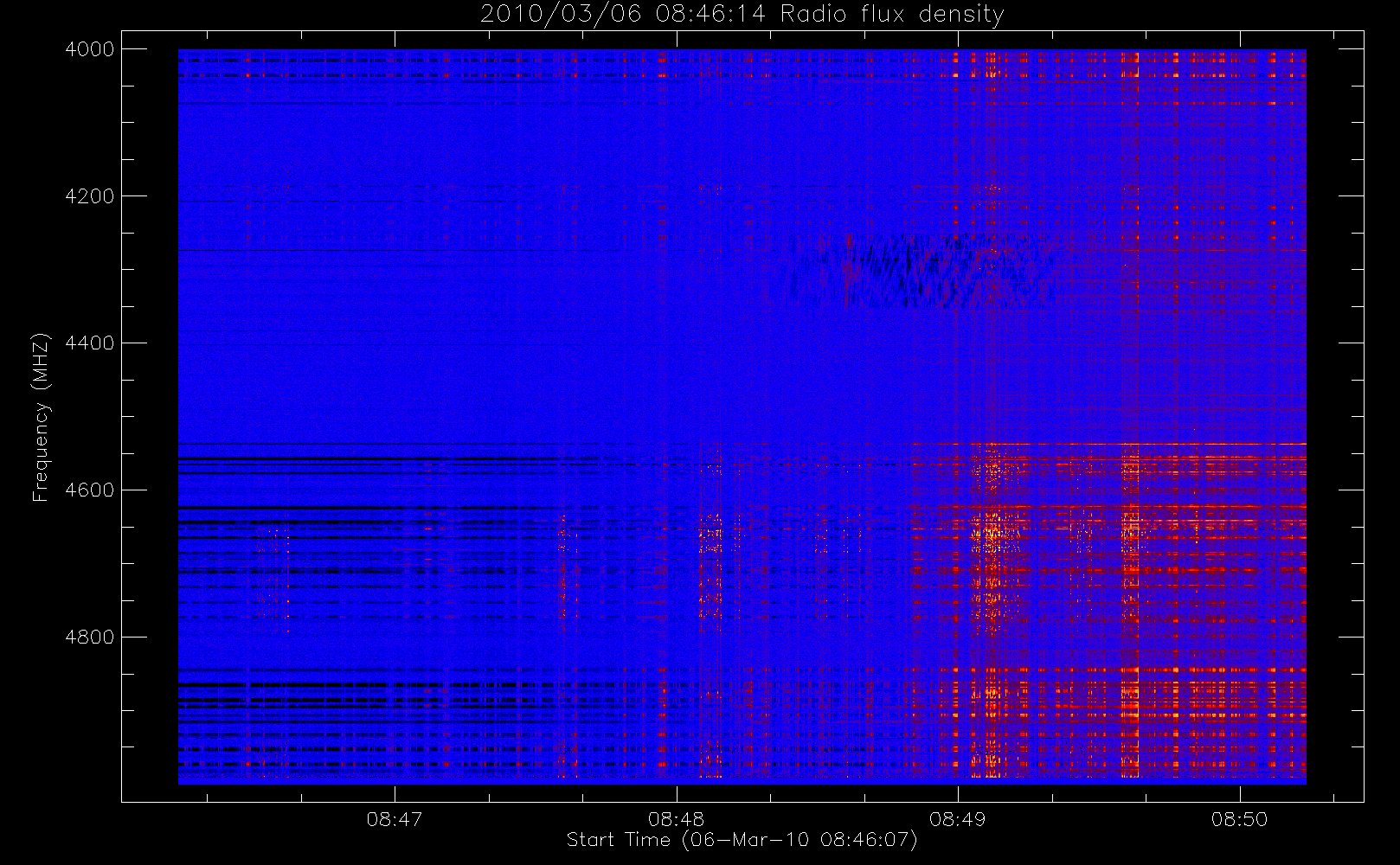The image size is (1400, 865).
Task: Click the 4400 frequency tick label
Action: (x=89, y=343)
